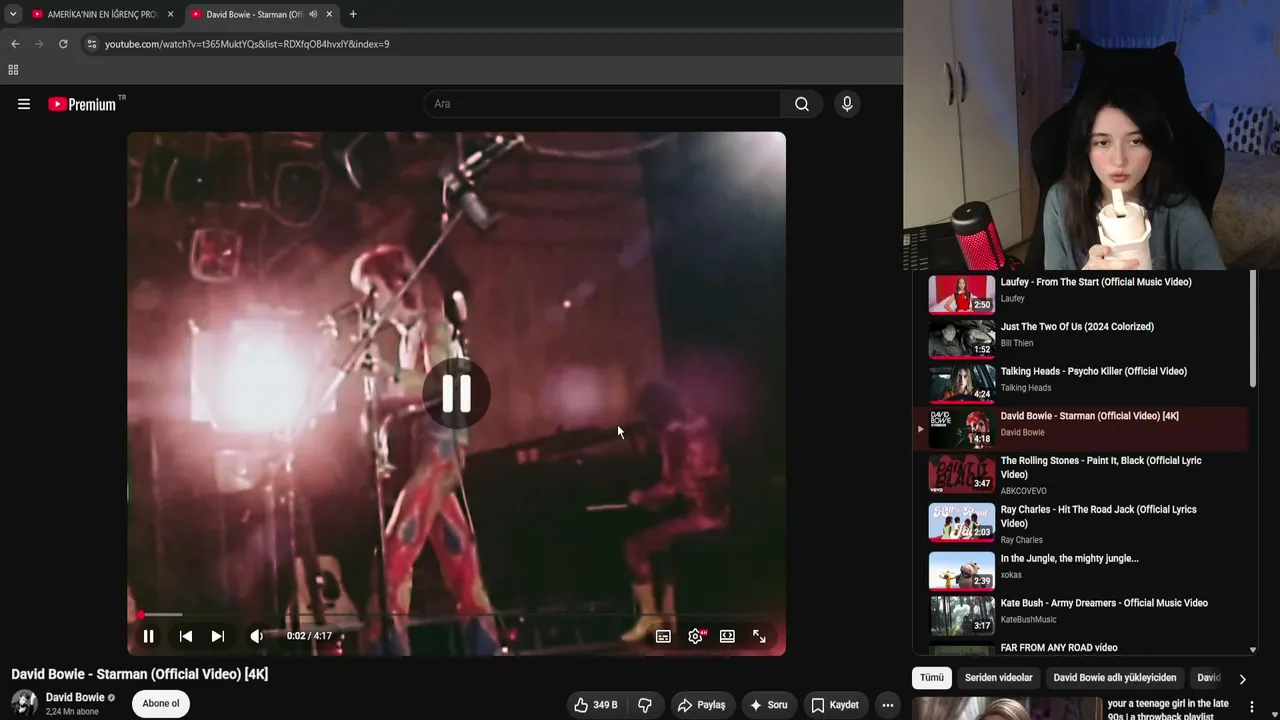This screenshot has height=720, width=1280.
Task: Open David Bowie channel avatar
Action: (24, 703)
